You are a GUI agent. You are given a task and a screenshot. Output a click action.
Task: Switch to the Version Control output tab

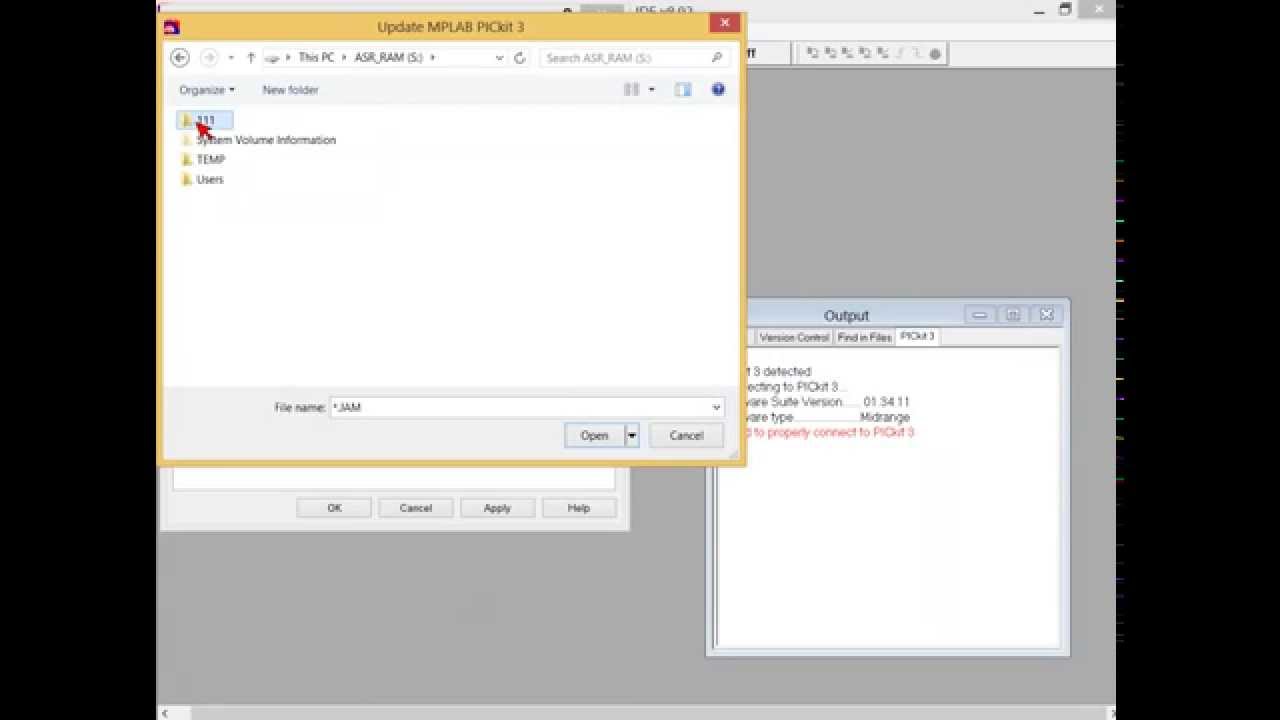[x=794, y=338]
